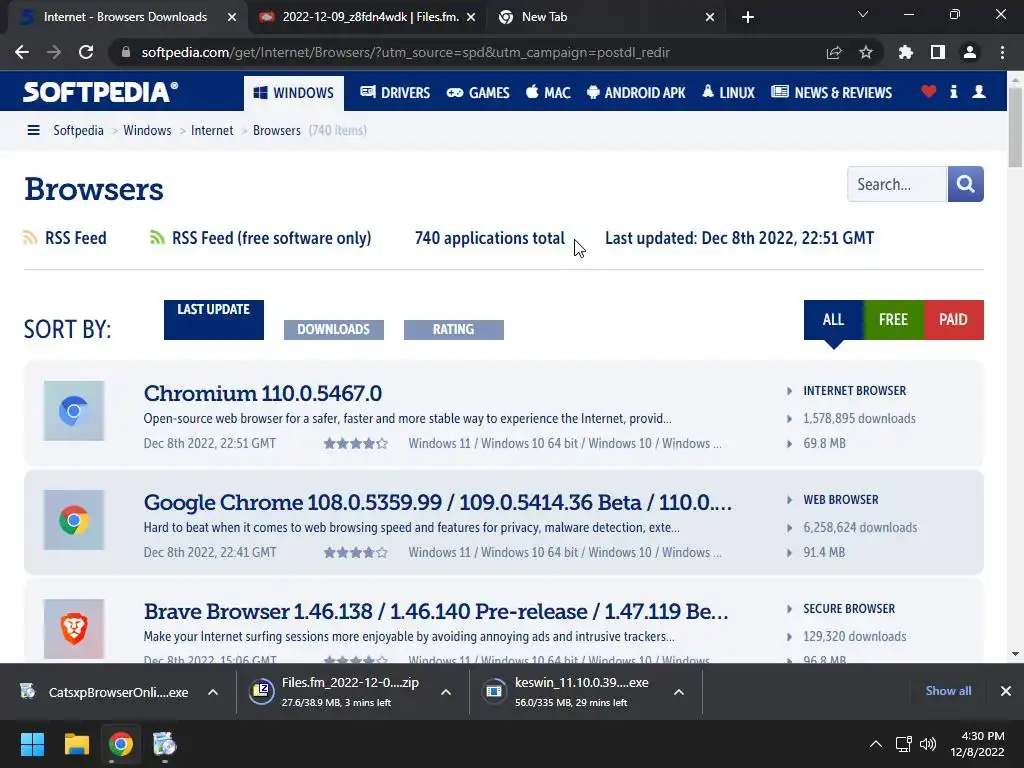Click the info icon in Softpedia header

click(954, 91)
